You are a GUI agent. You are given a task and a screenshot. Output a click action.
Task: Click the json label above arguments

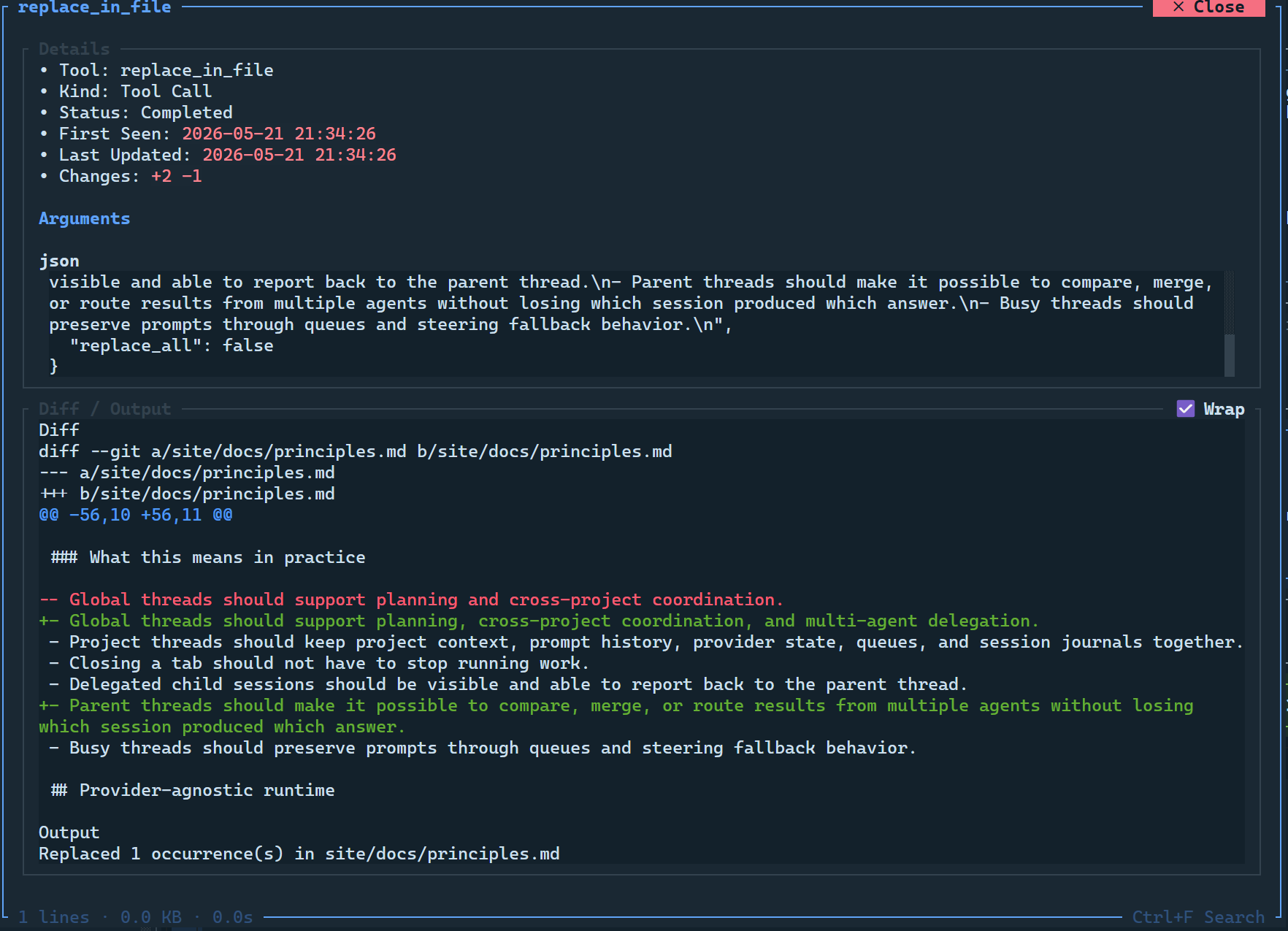pyautogui.click(x=59, y=261)
